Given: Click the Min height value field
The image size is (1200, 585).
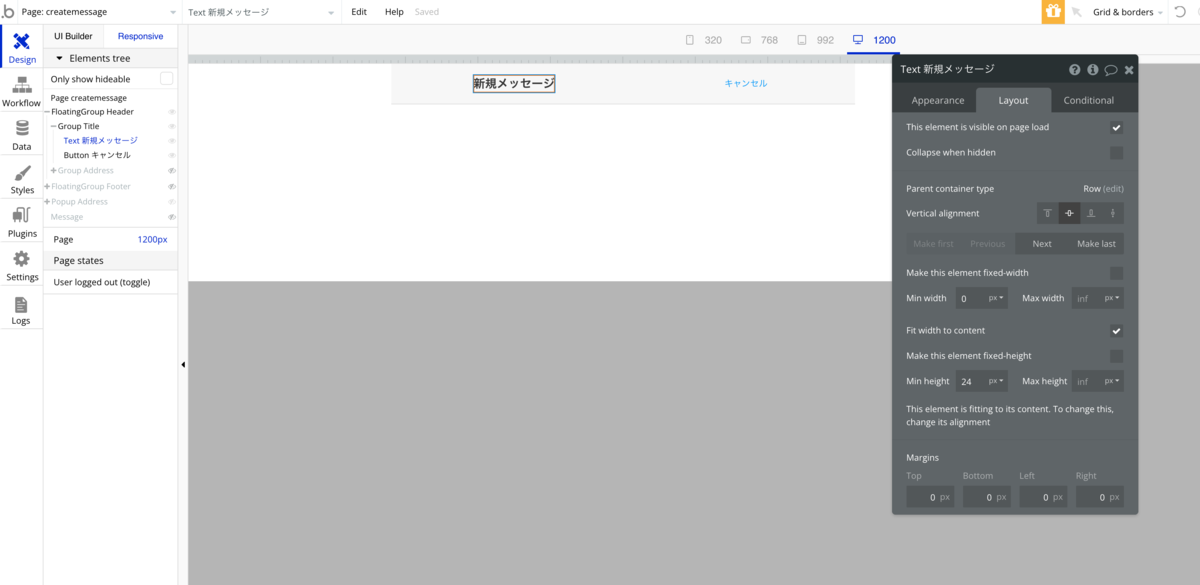Looking at the screenshot, I should pyautogui.click(x=970, y=381).
